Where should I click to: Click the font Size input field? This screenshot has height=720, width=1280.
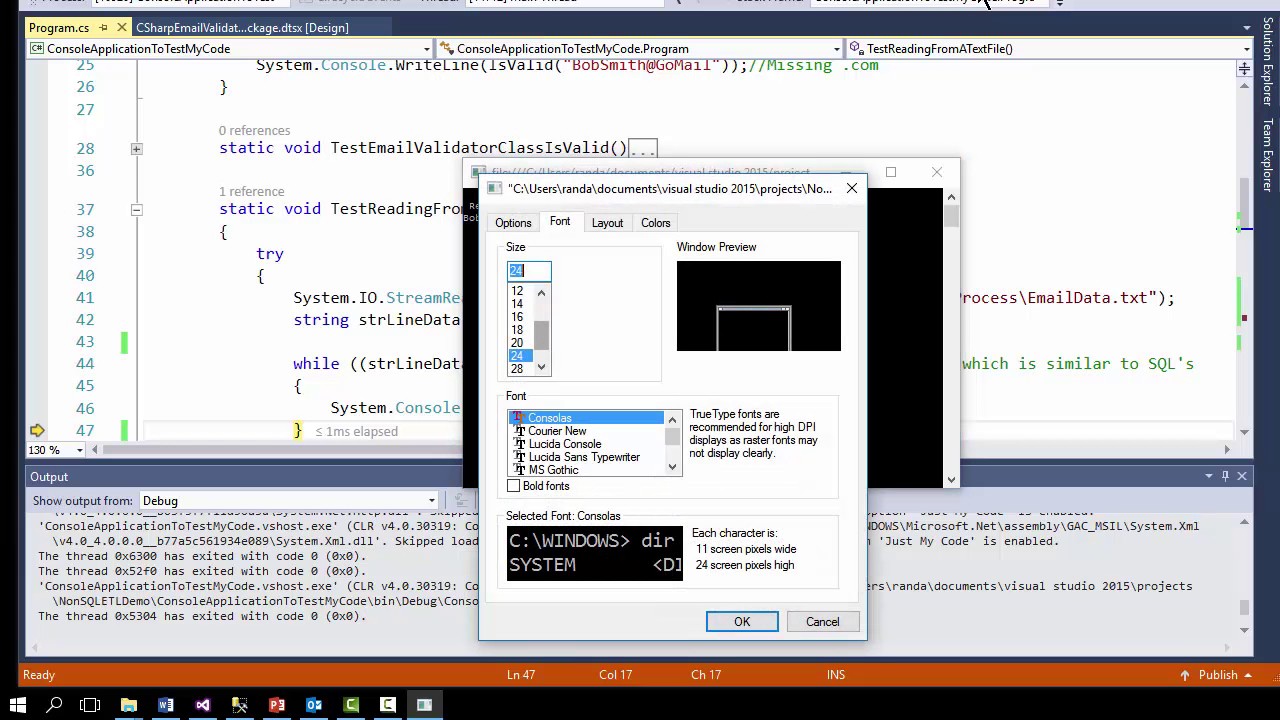point(529,270)
